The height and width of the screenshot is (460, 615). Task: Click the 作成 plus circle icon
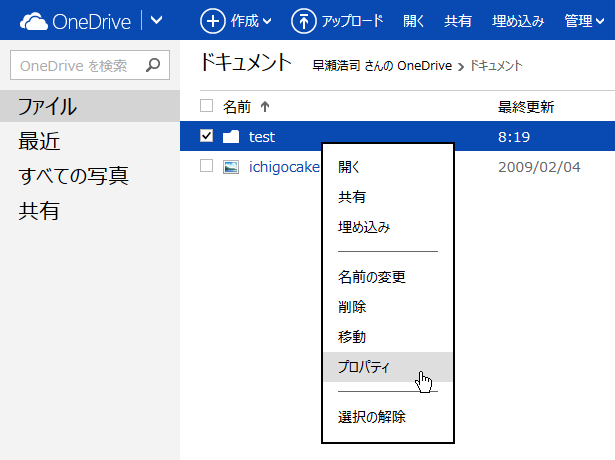coord(213,21)
